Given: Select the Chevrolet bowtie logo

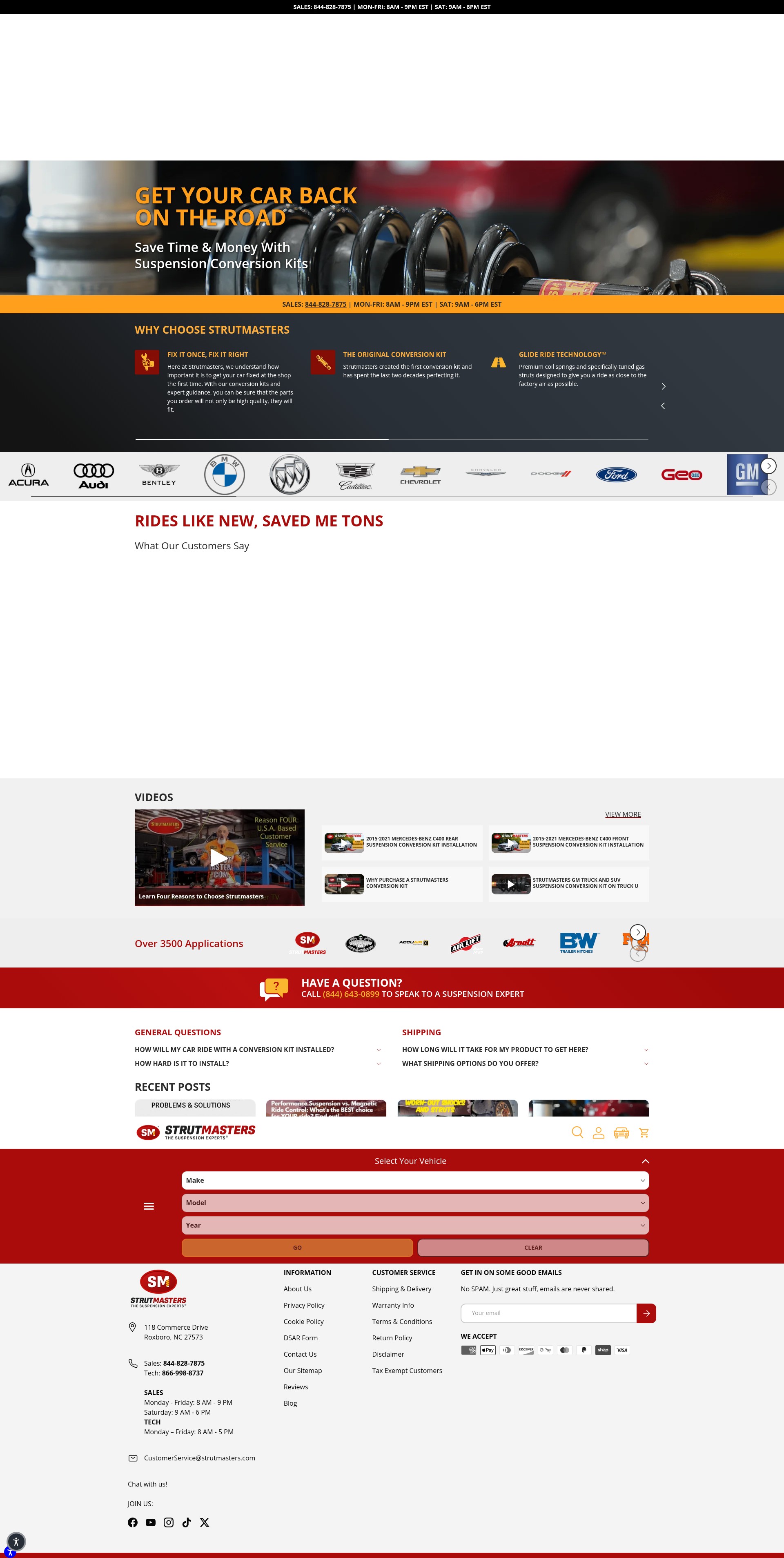Looking at the screenshot, I should point(421,475).
